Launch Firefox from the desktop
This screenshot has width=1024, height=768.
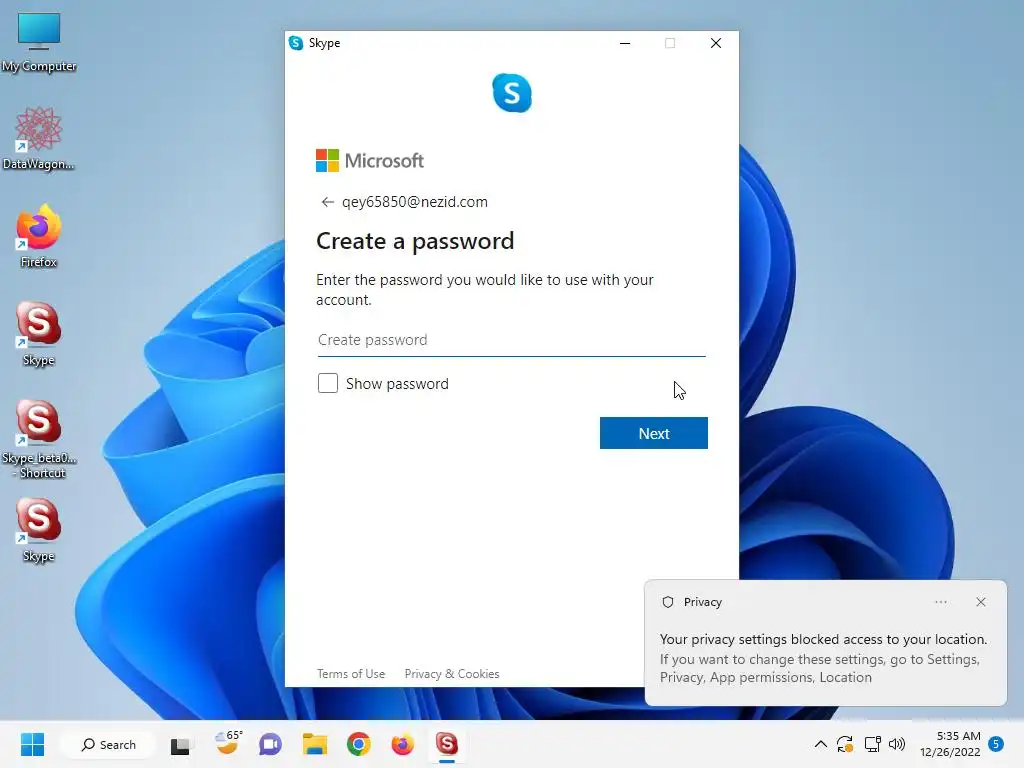(x=39, y=236)
